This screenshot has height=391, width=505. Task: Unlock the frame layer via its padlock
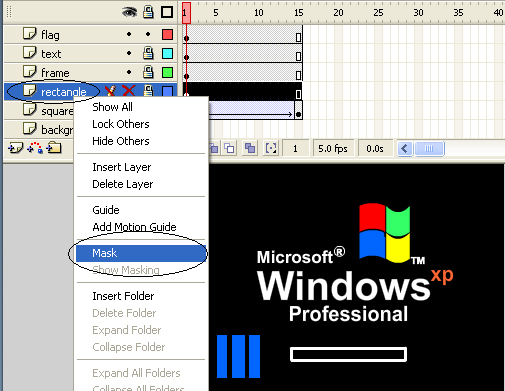pyautogui.click(x=148, y=72)
